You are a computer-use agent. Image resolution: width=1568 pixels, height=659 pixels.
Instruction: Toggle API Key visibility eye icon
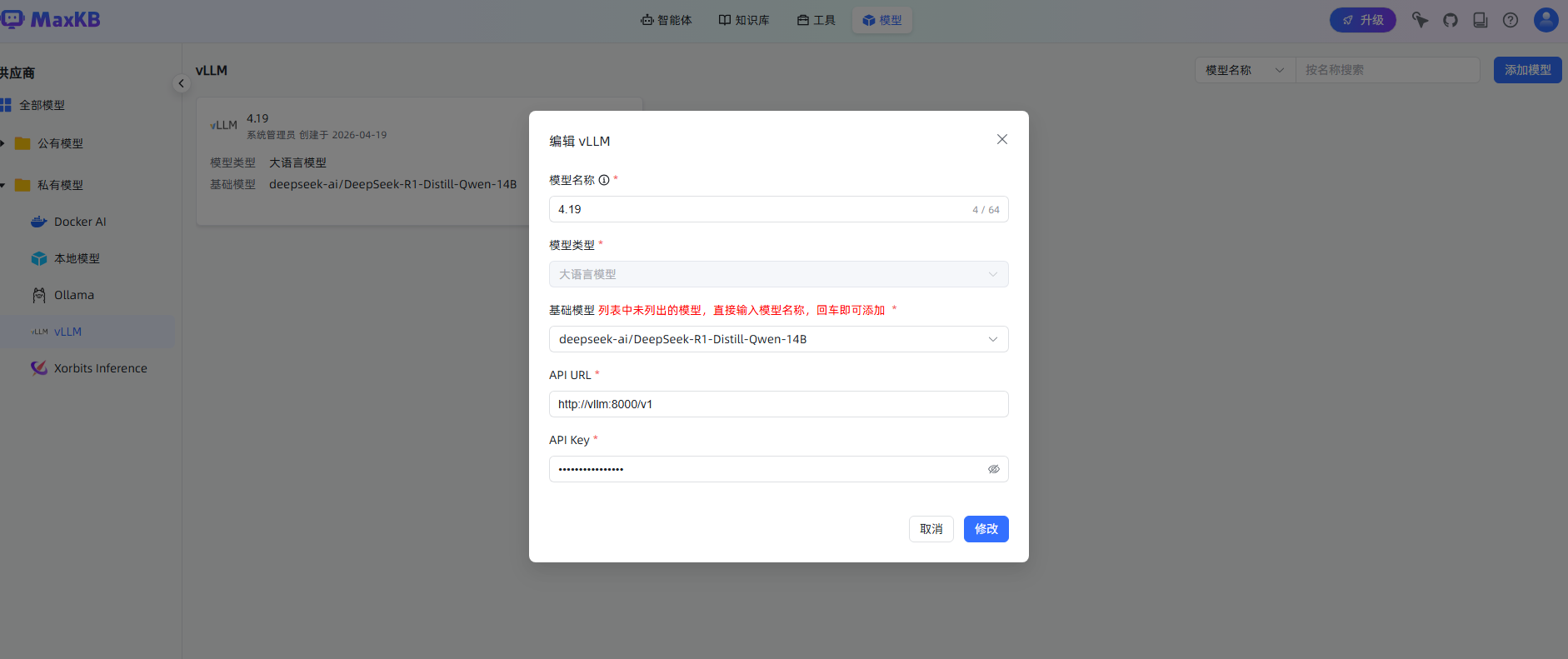993,469
